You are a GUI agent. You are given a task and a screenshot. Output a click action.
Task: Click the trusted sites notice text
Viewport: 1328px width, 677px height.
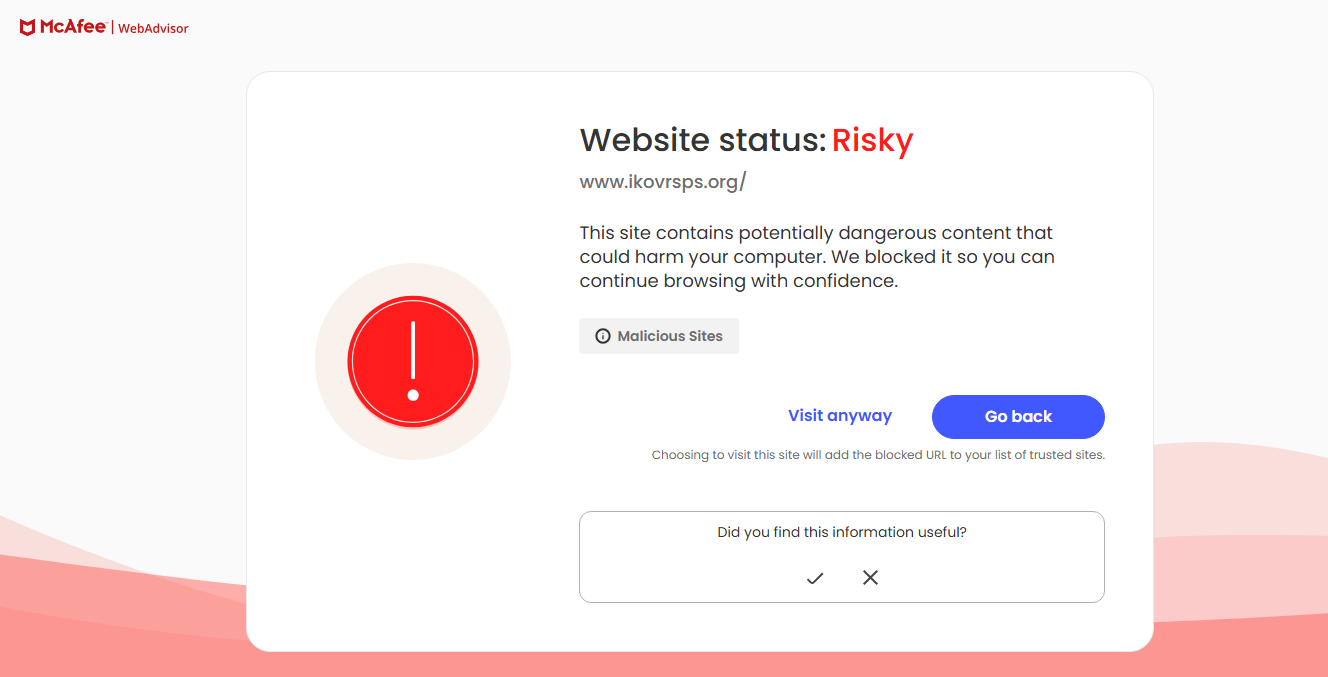pyautogui.click(x=878, y=455)
